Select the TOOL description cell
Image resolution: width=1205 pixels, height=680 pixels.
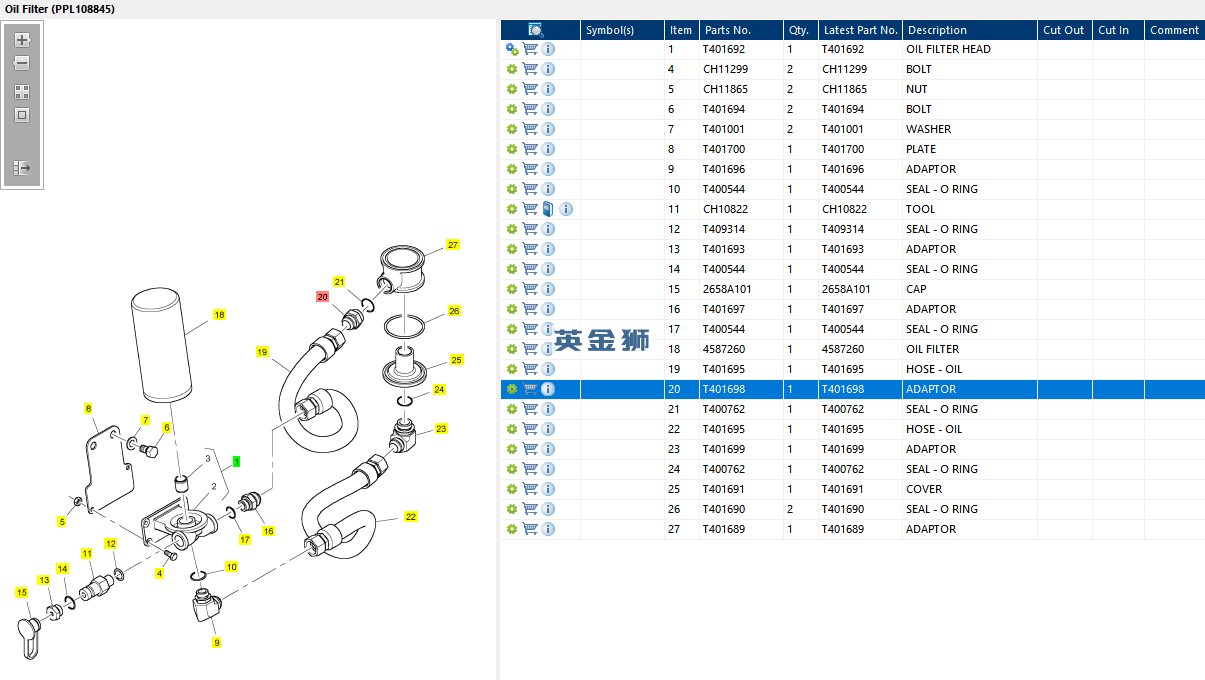tap(969, 209)
